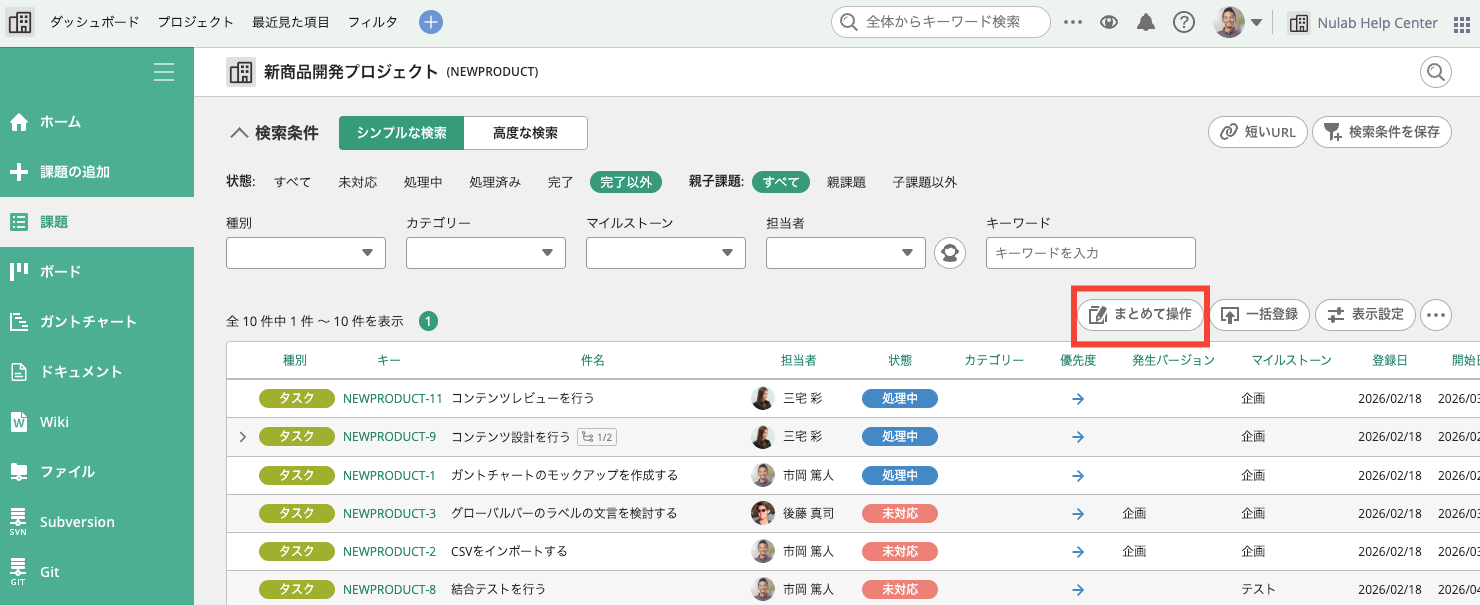The height and width of the screenshot is (605, 1480).
Task: Click the assign-to-me icon beside 担当者
Action: pyautogui.click(x=950, y=253)
